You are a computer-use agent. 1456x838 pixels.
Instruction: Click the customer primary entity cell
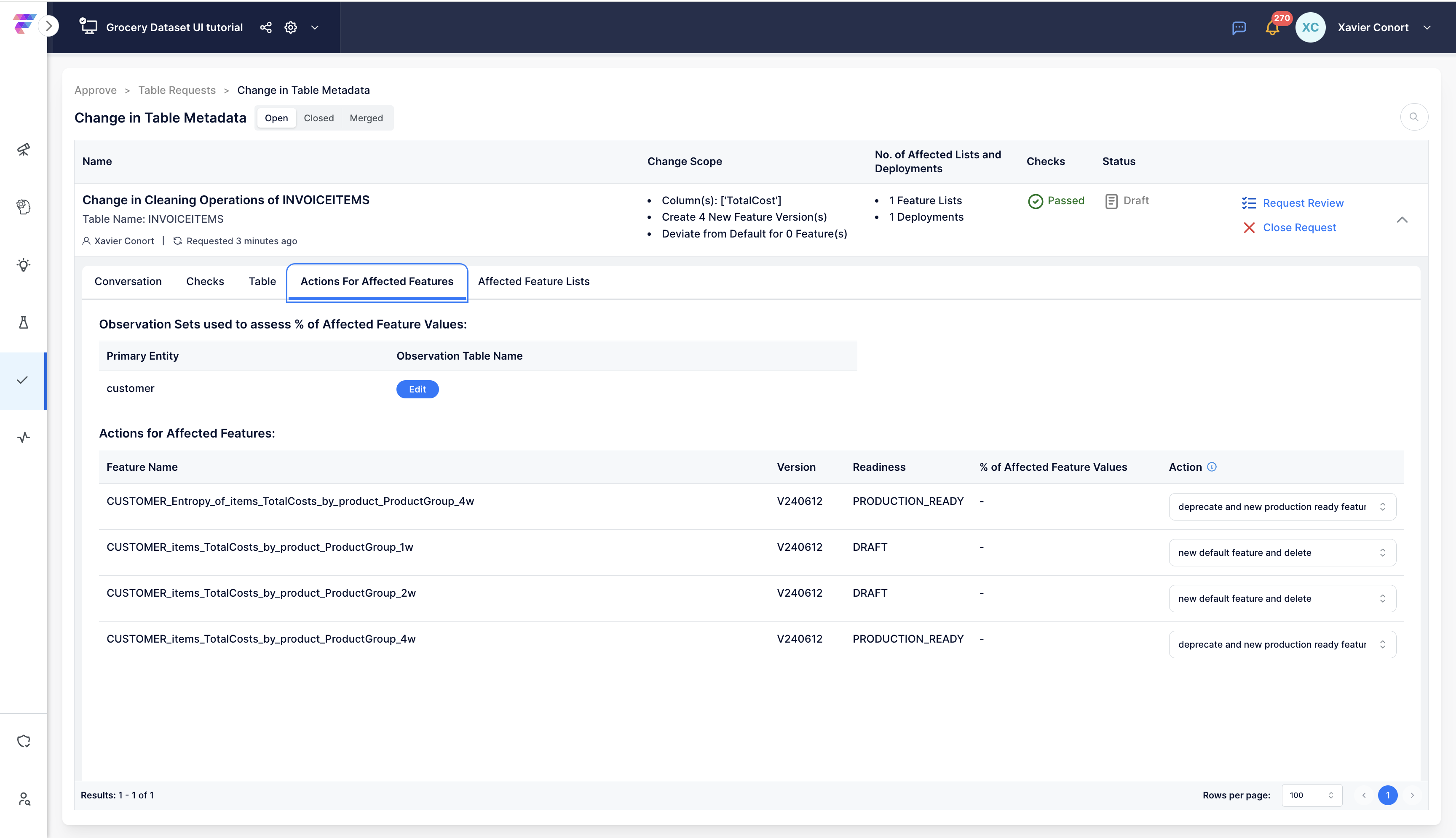(130, 389)
